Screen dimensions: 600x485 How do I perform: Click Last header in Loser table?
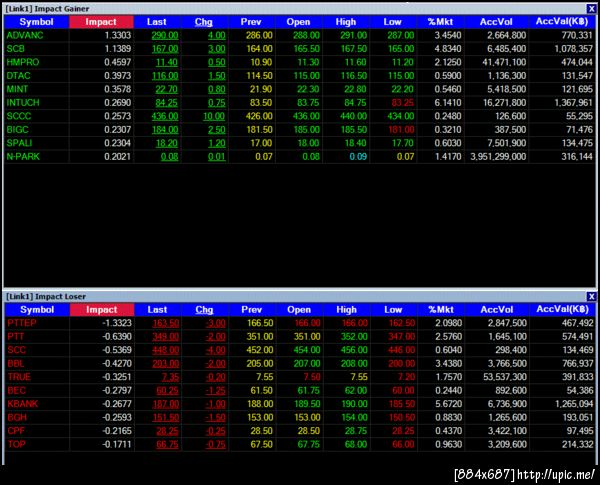[158, 310]
